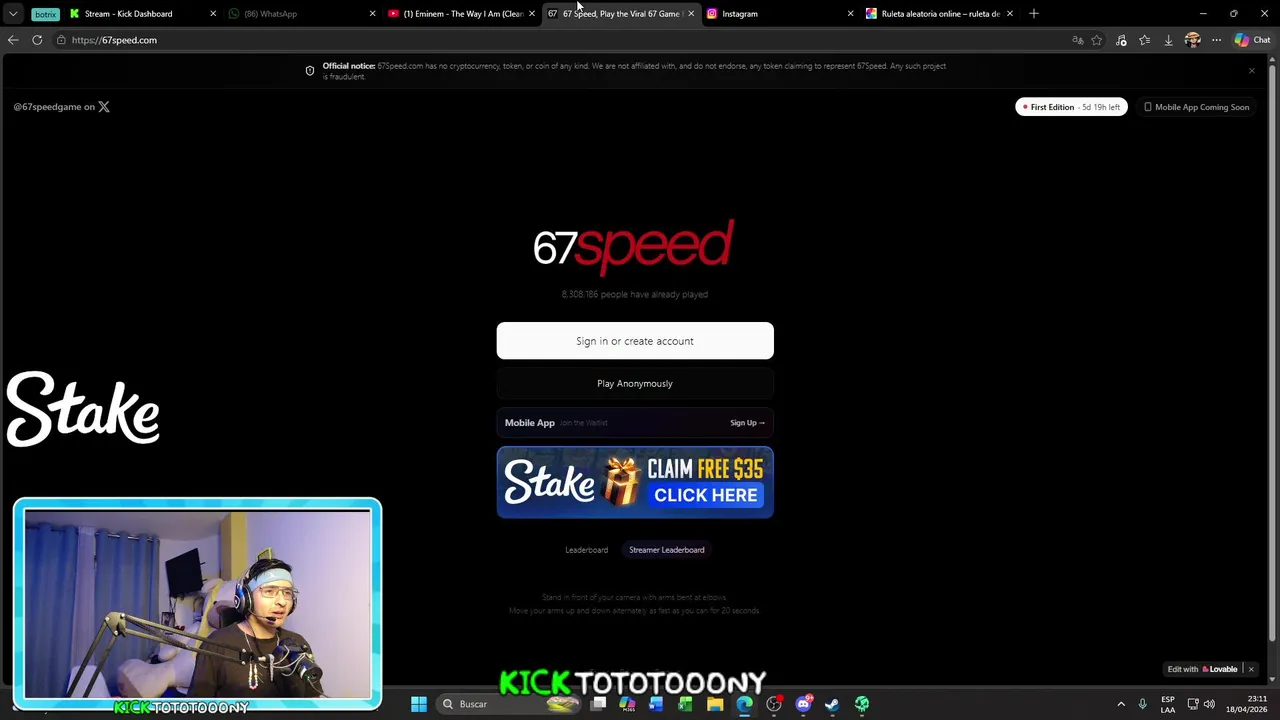The image size is (1280, 720).
Task: Open File Explorer from the taskbar
Action: [715, 704]
